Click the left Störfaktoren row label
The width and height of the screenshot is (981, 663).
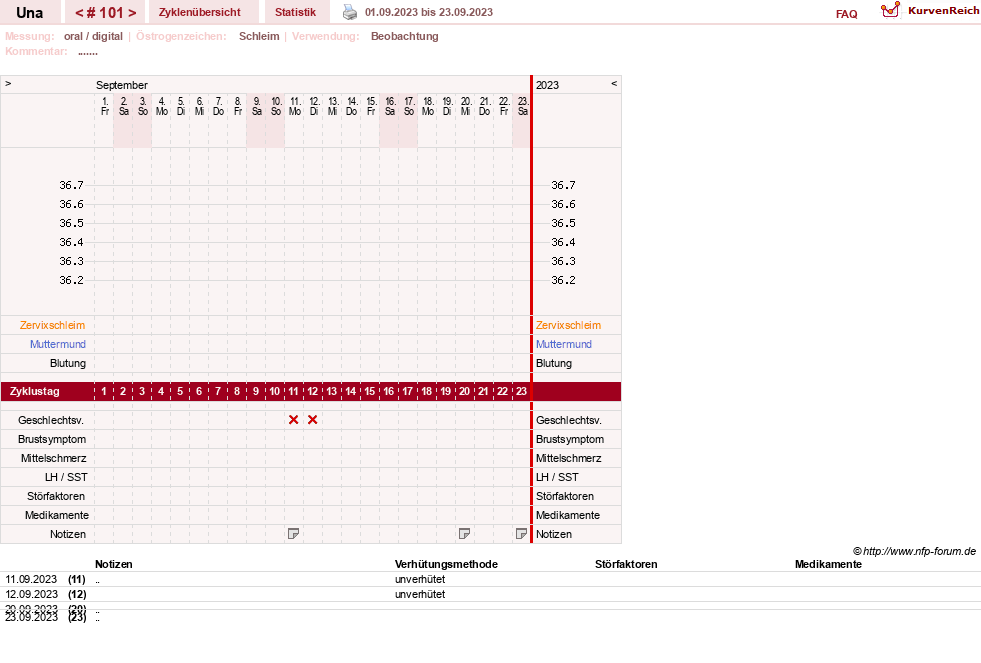[x=56, y=496]
